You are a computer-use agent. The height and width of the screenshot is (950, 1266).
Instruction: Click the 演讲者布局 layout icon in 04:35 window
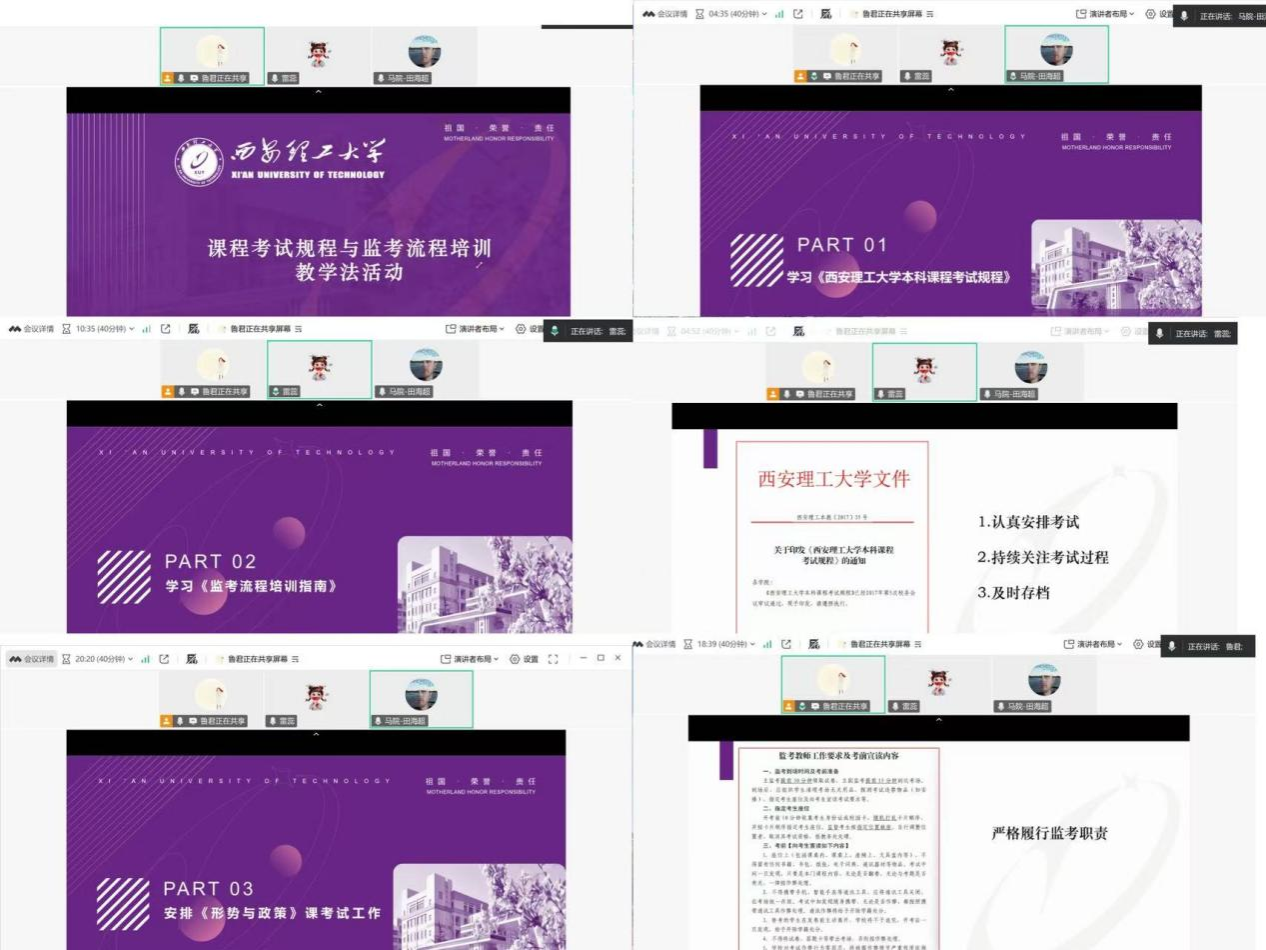point(1081,14)
